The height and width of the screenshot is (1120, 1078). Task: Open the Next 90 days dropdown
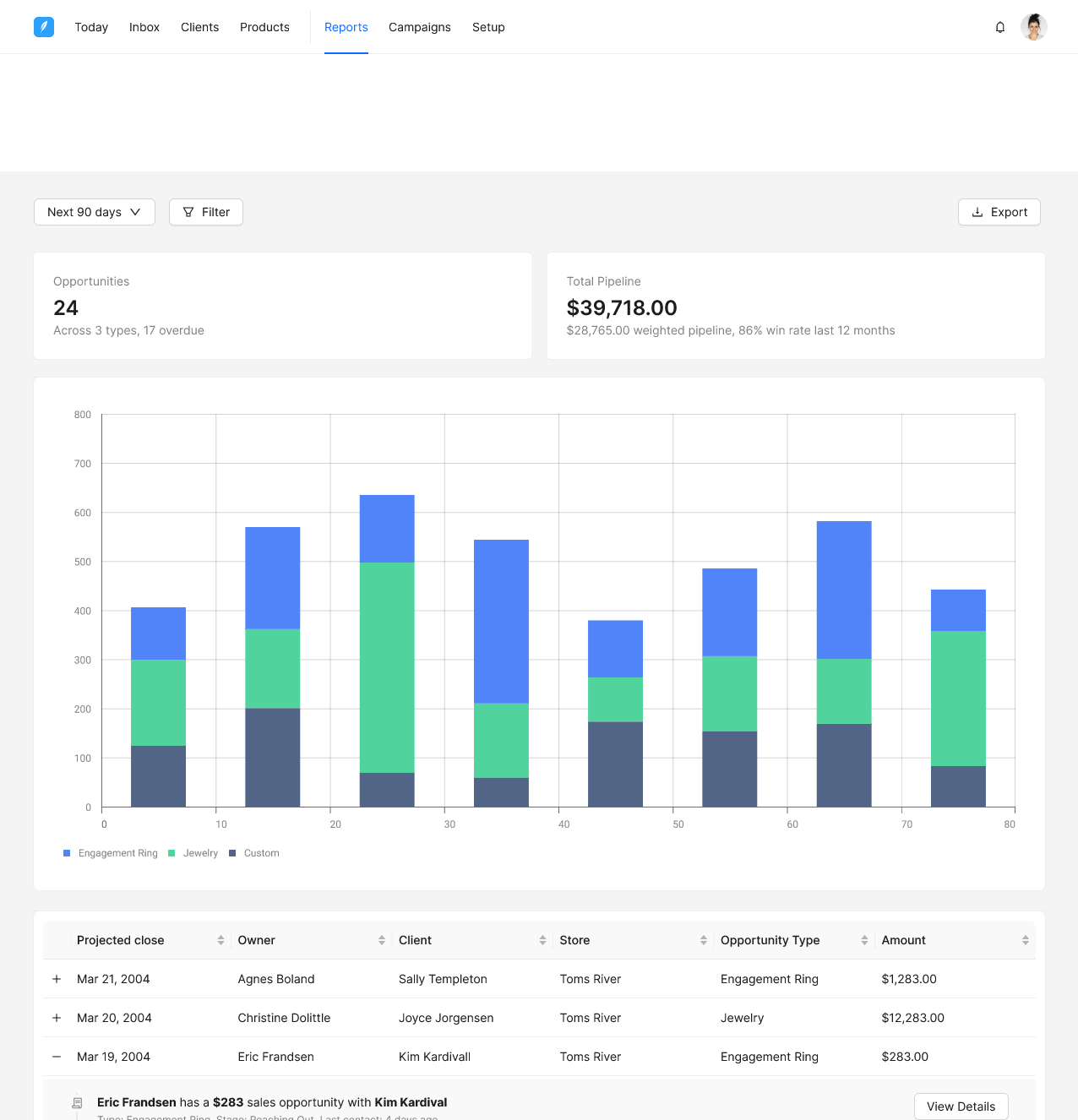click(95, 212)
